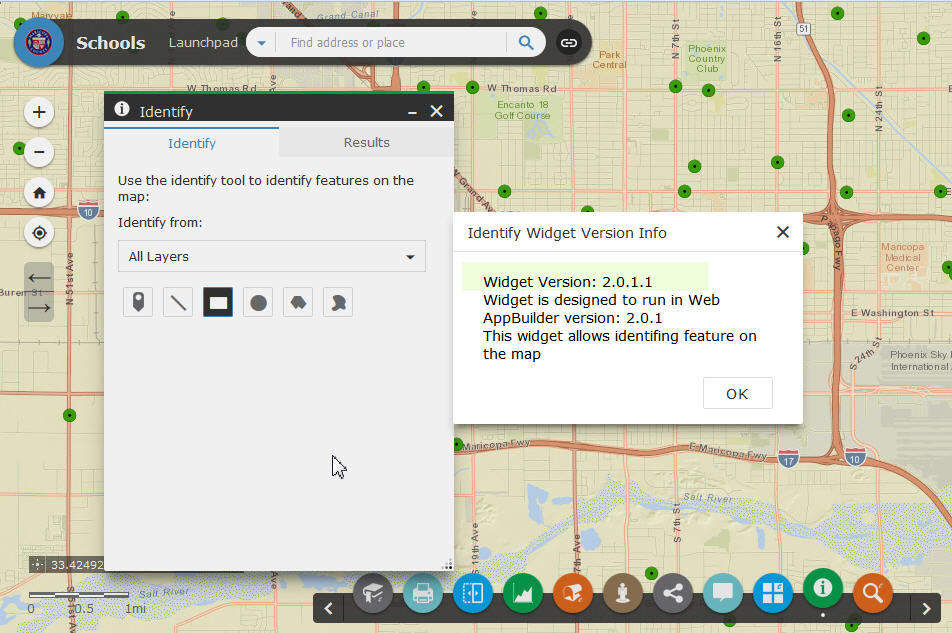Open the basemap gallery widget
Screen dimensions: 952x633
click(772, 593)
